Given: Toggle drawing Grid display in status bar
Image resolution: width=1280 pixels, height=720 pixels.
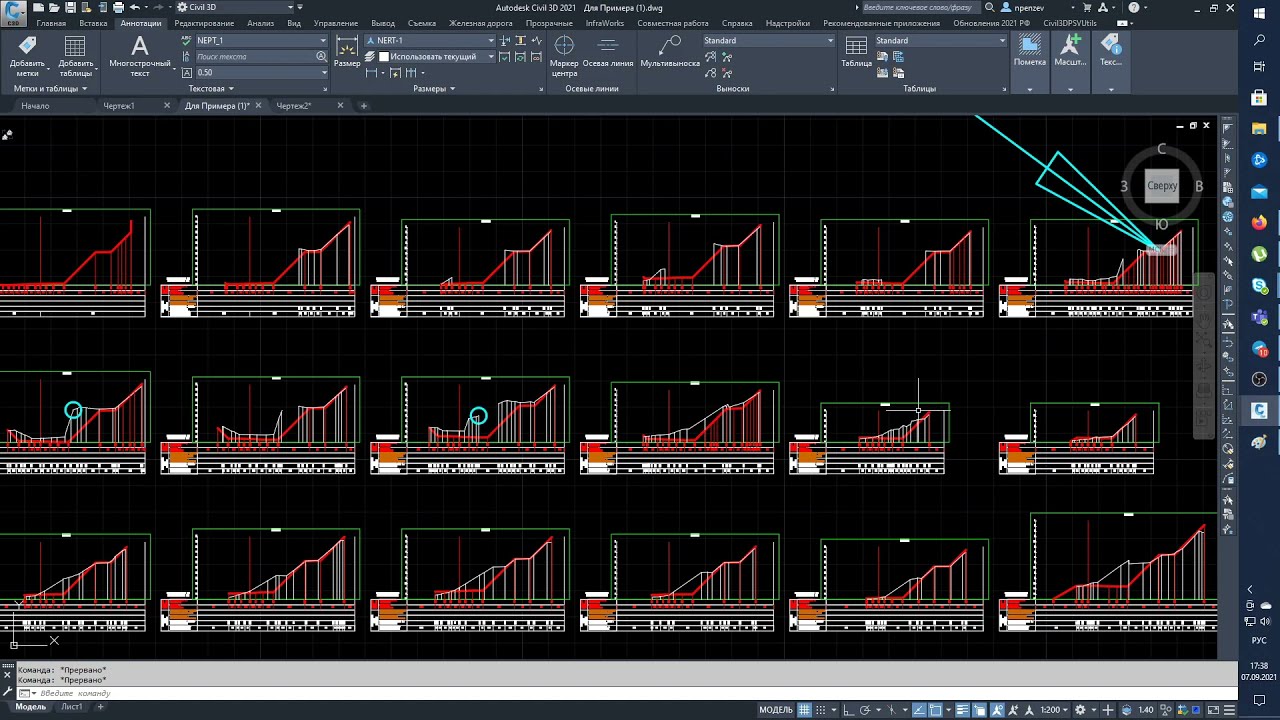Looking at the screenshot, I should click(x=805, y=710).
